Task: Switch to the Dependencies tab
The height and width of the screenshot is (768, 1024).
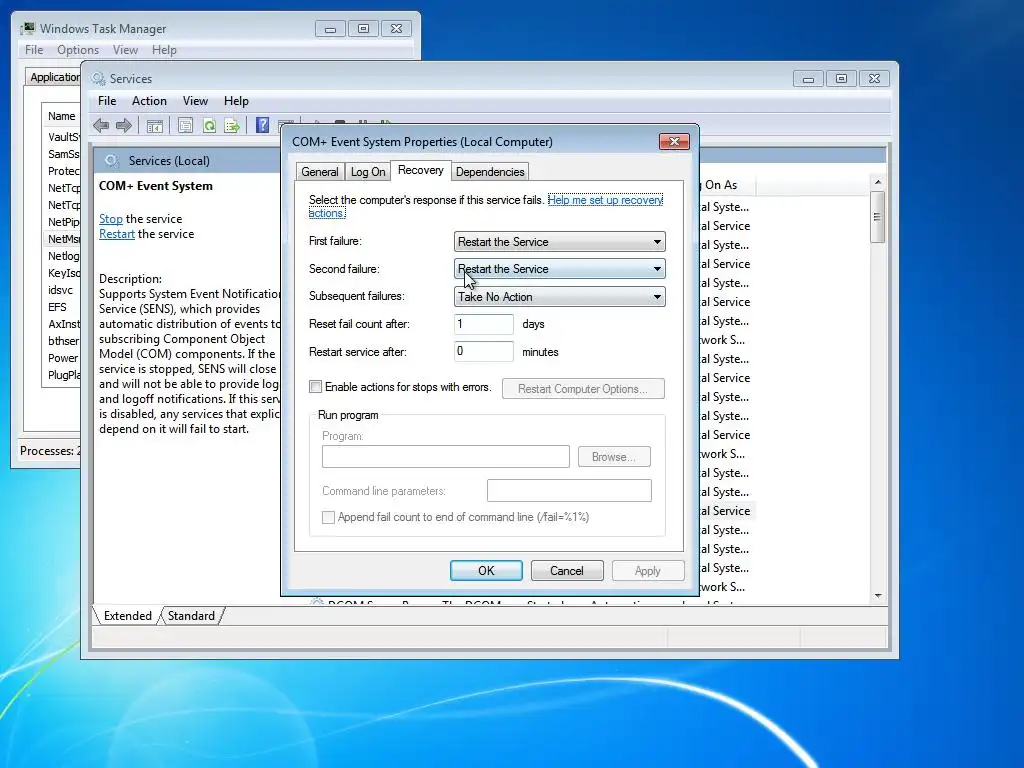Action: (x=490, y=172)
